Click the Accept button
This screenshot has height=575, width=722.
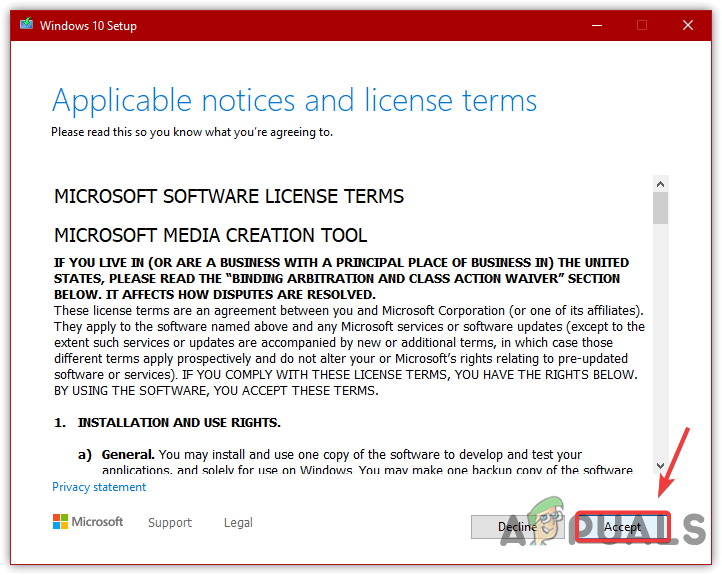point(622,526)
